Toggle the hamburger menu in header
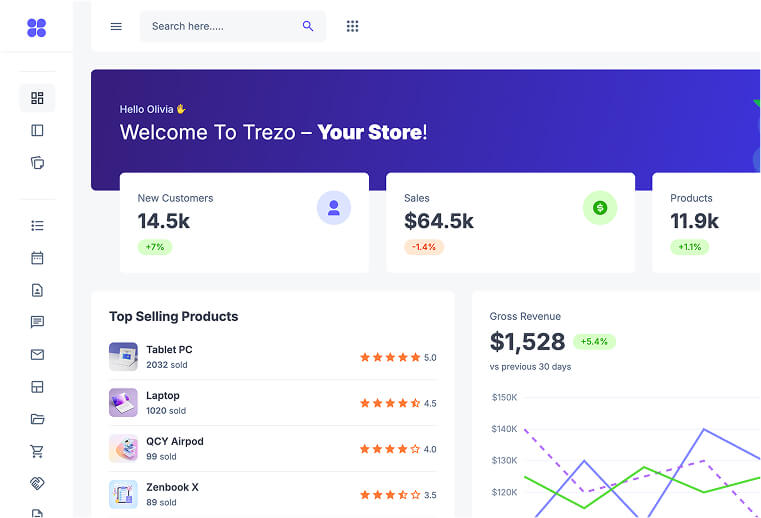The width and height of the screenshot is (761, 518). pos(116,26)
